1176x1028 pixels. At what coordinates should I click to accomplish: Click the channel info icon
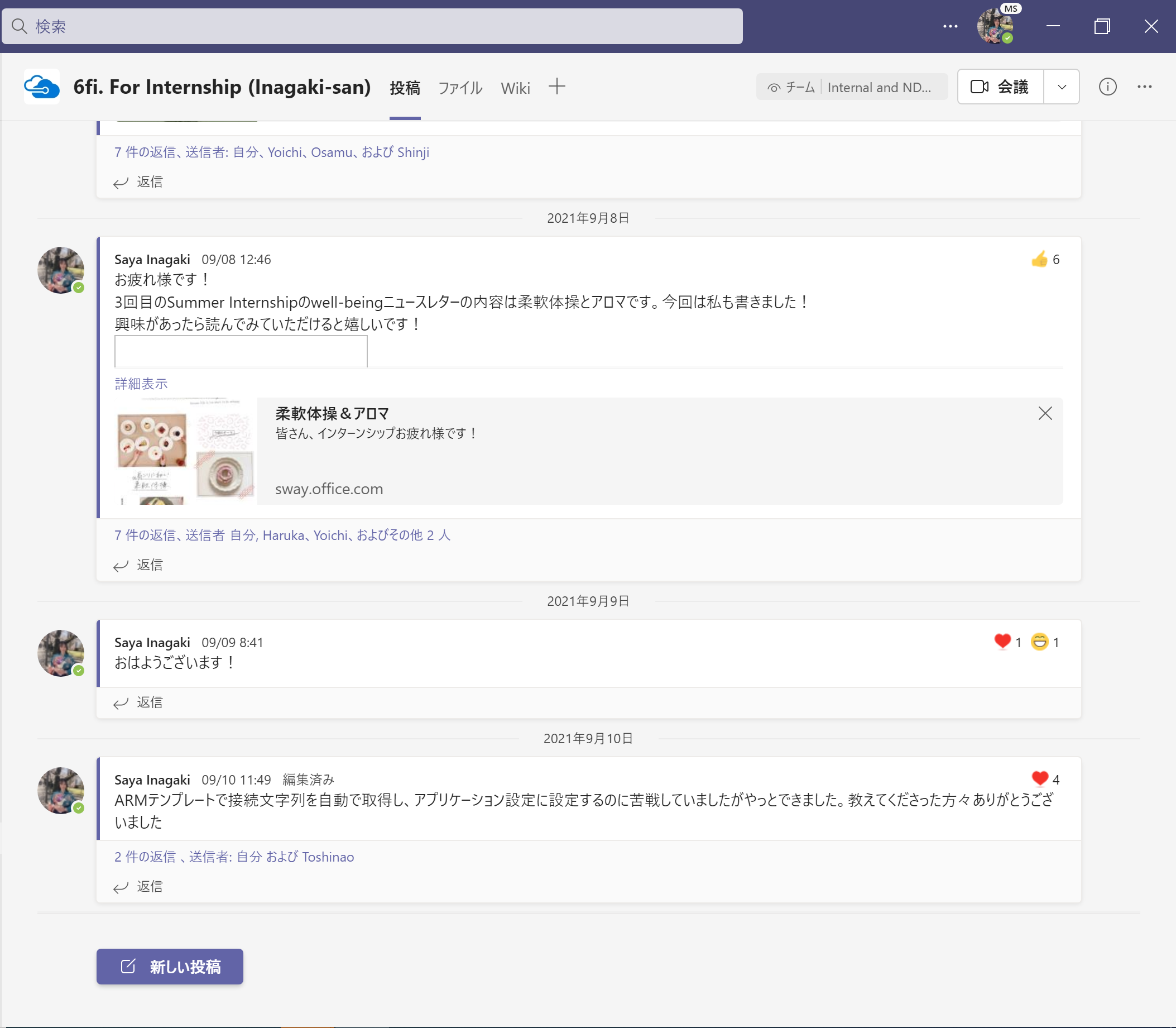point(1107,87)
